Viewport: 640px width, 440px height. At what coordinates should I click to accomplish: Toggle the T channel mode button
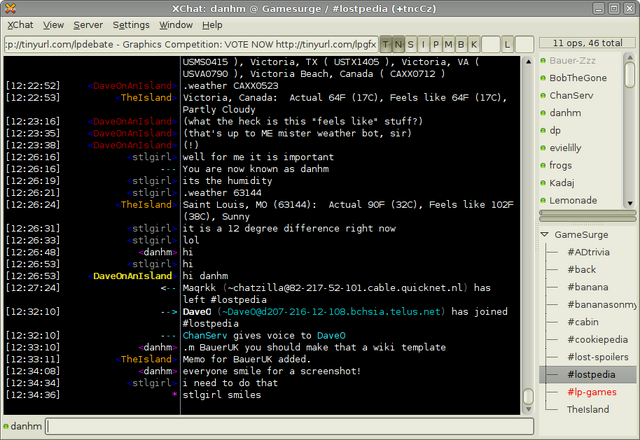click(x=386, y=44)
